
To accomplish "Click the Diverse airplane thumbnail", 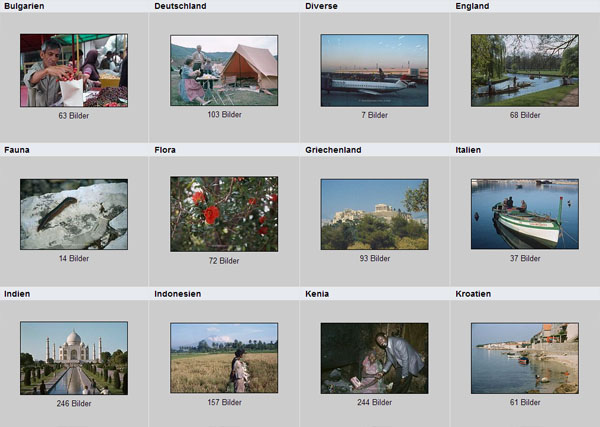I will click(x=374, y=70).
